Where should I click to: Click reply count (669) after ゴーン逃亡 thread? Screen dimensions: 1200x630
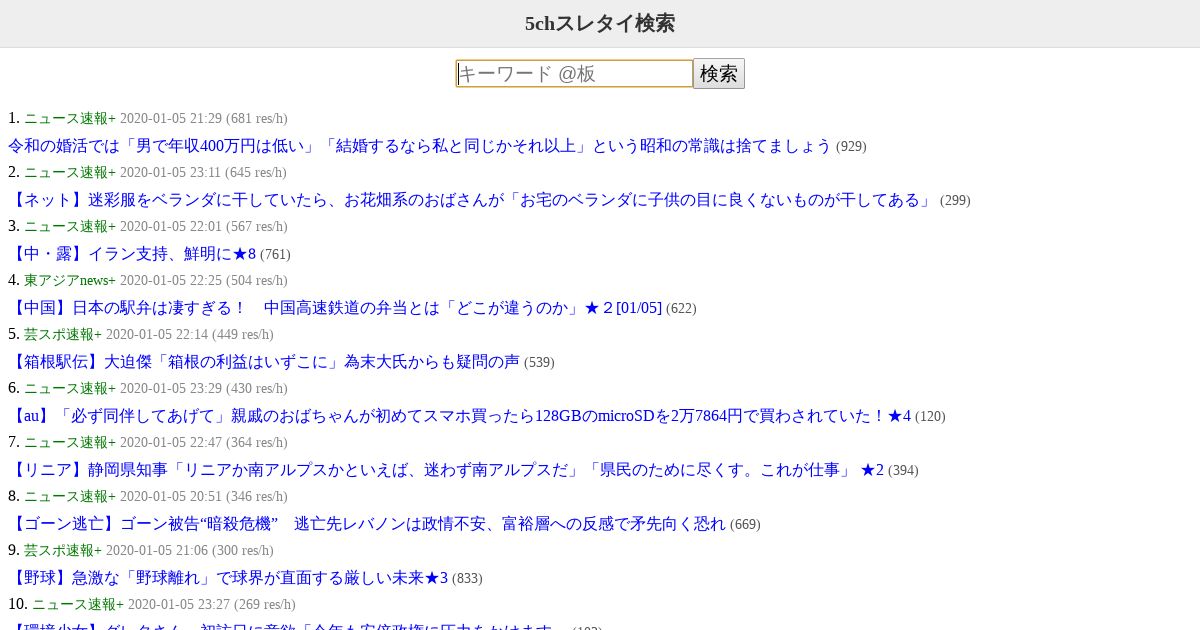745,525
